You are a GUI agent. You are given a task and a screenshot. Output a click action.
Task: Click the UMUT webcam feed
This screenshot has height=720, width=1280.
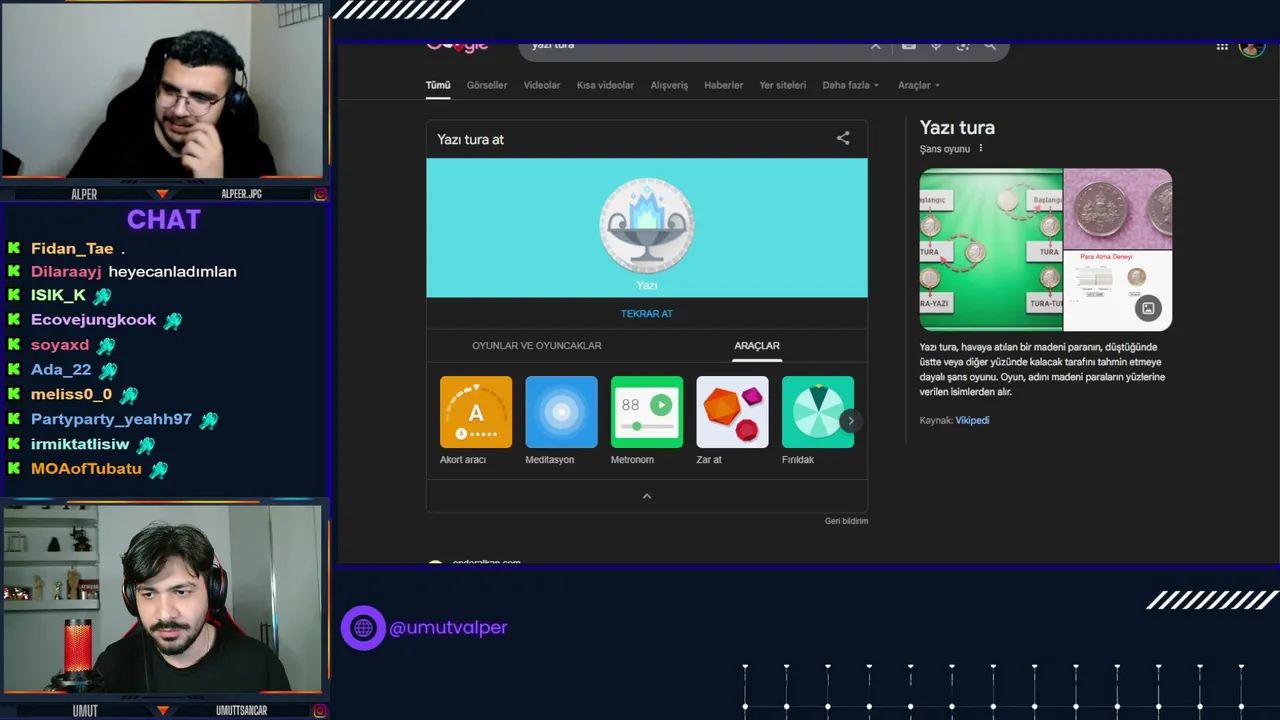coord(162,598)
